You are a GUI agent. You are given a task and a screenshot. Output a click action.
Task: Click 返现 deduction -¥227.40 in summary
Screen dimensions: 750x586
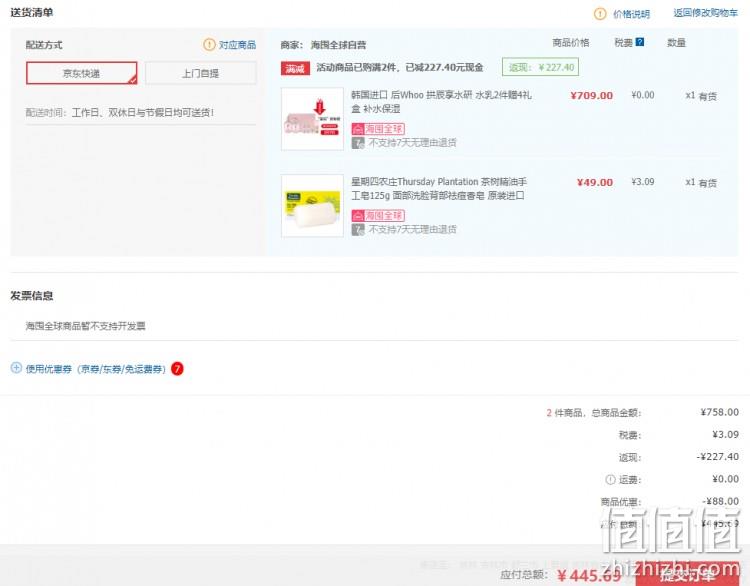(717, 456)
